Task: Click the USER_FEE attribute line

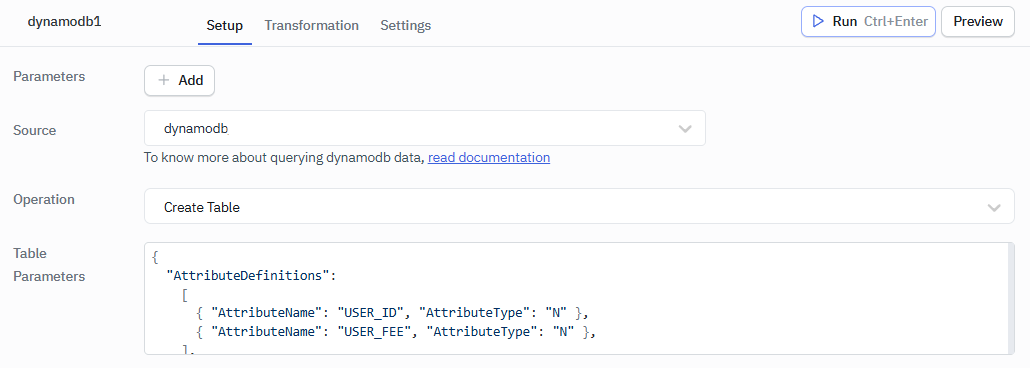Action: pyautogui.click(x=395, y=332)
